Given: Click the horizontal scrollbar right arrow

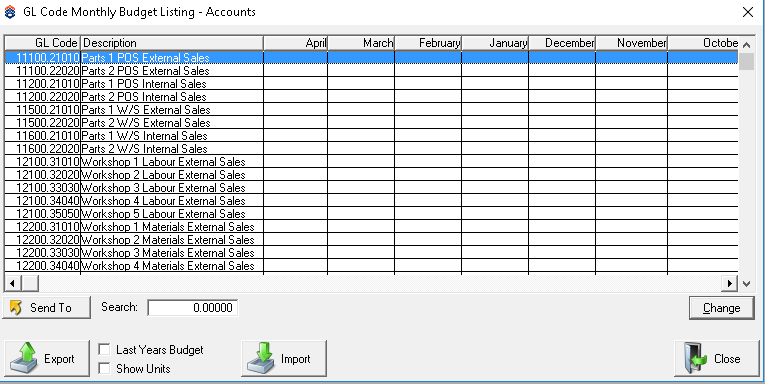Looking at the screenshot, I should pos(729,283).
